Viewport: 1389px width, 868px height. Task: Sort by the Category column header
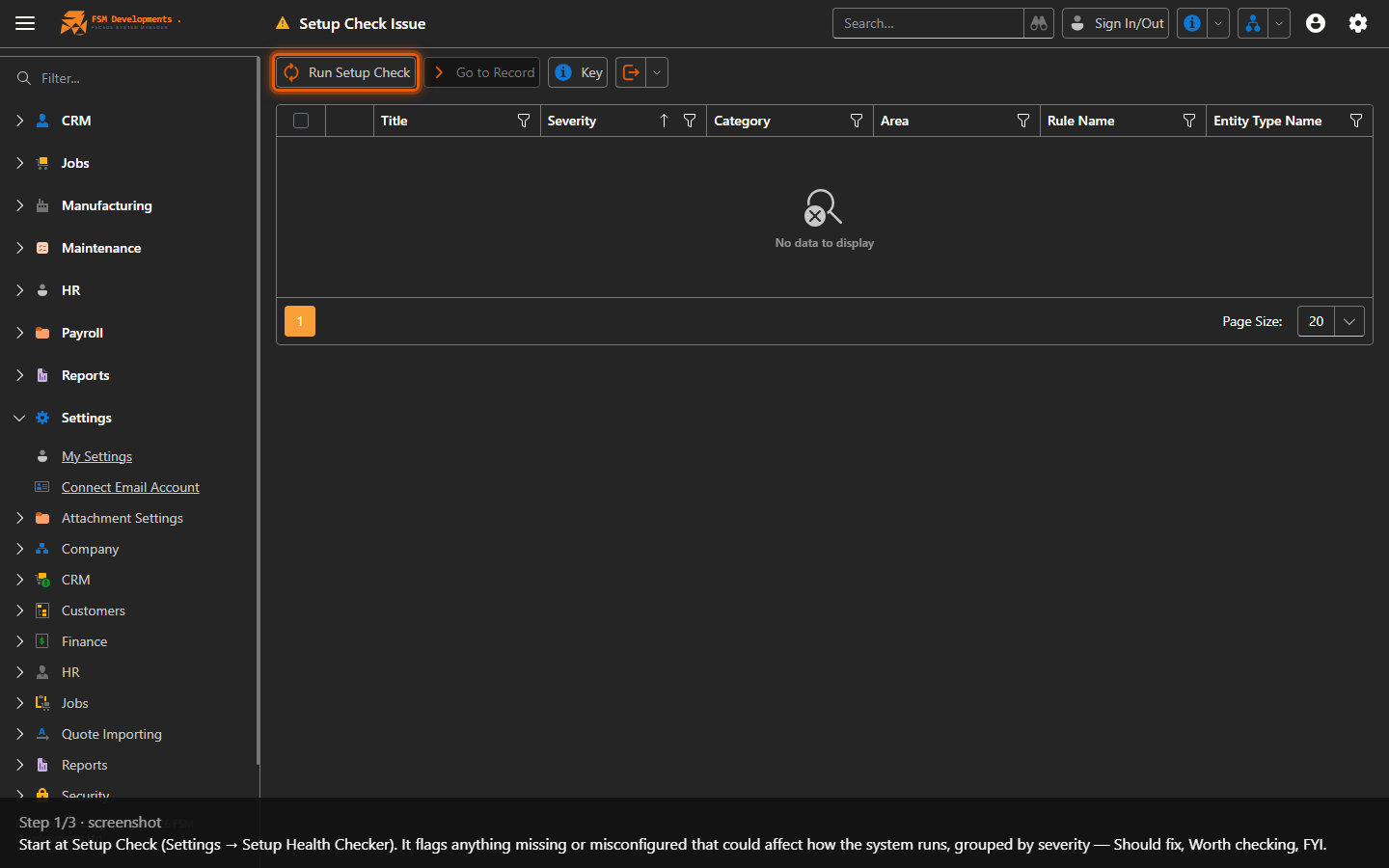[x=742, y=121]
